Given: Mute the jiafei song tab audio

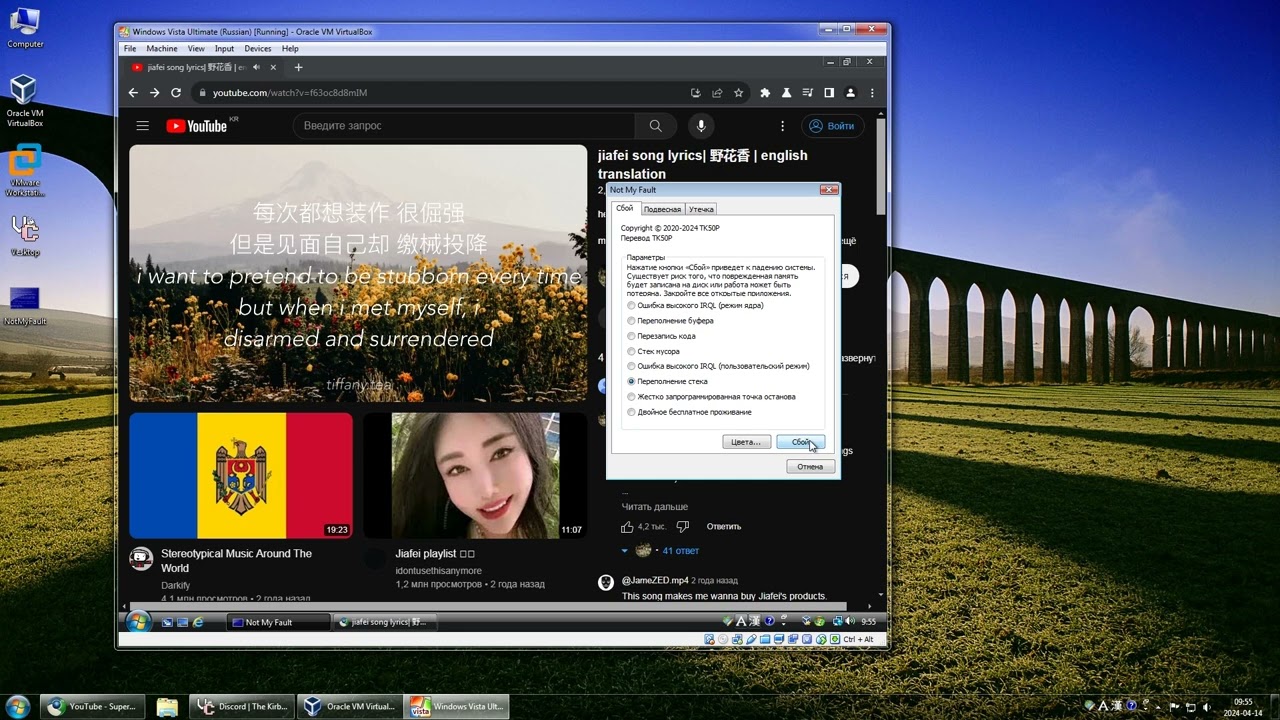Looking at the screenshot, I should click(x=256, y=68).
